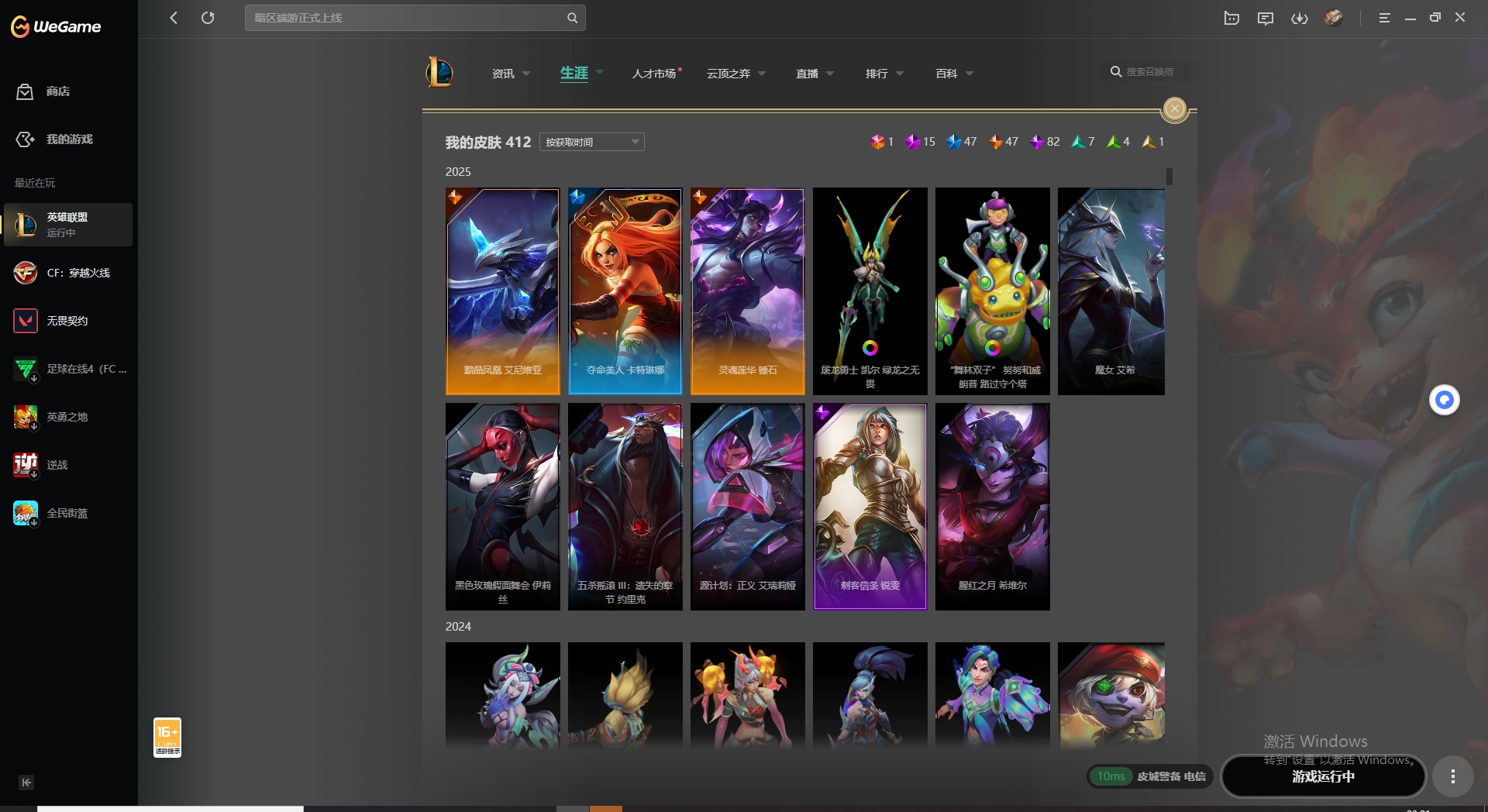Open the 魔女 艾希 skin thumbnail
The width and height of the screenshot is (1488, 812).
[x=1111, y=291]
